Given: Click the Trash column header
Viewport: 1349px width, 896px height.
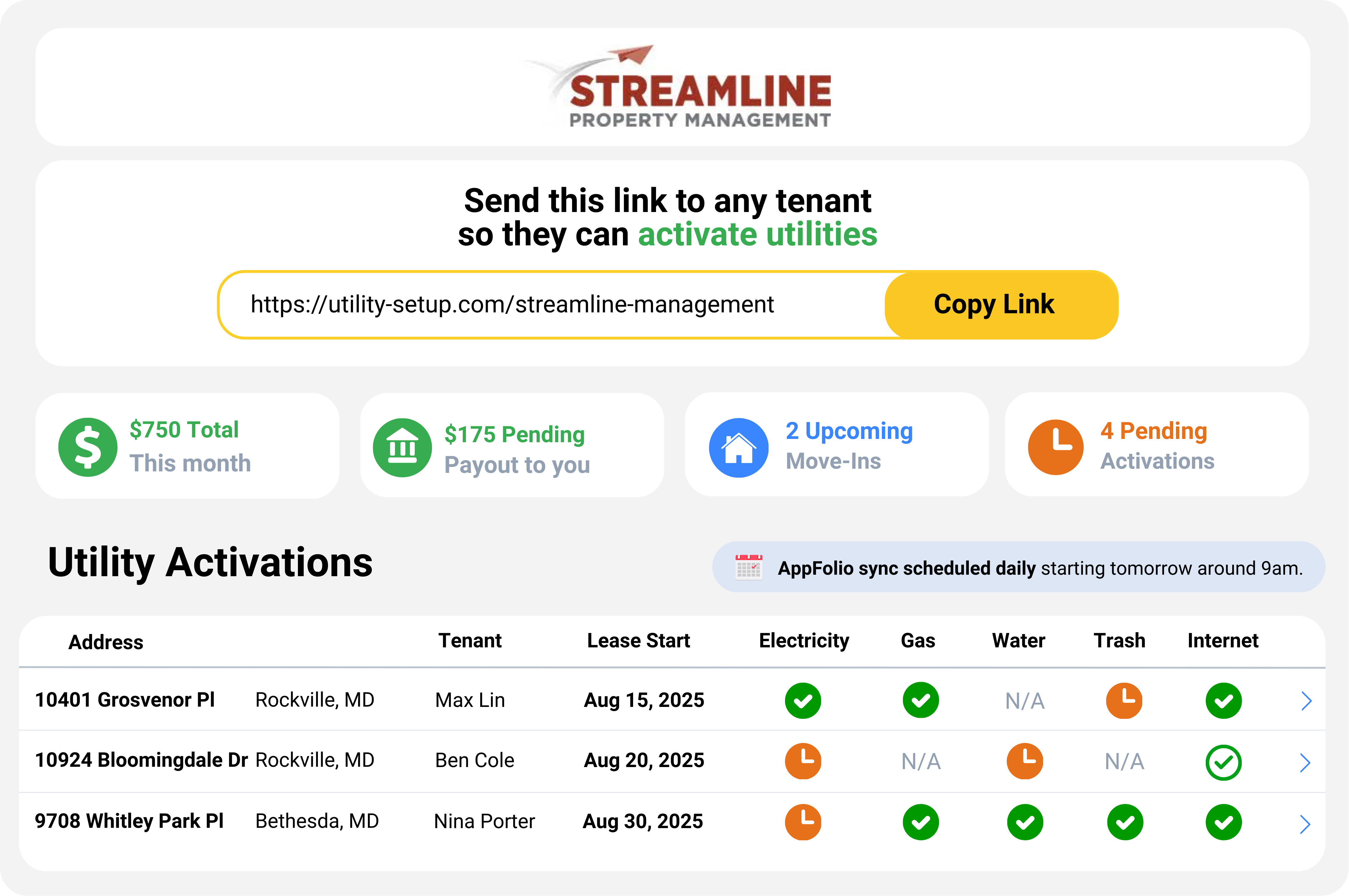Looking at the screenshot, I should click(1119, 641).
